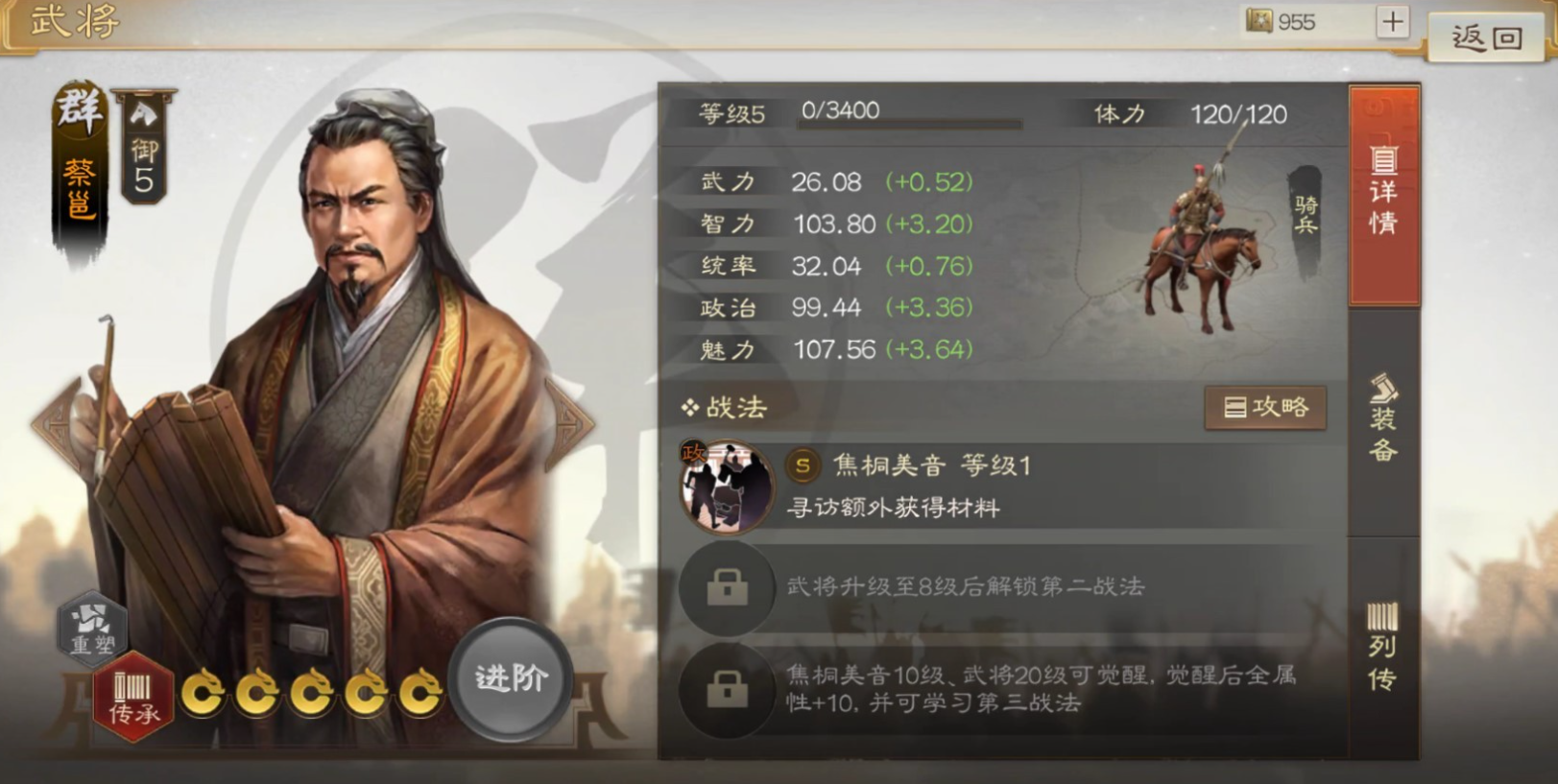Tap the round 进阶 advance button
The height and width of the screenshot is (784, 1558).
point(511,679)
